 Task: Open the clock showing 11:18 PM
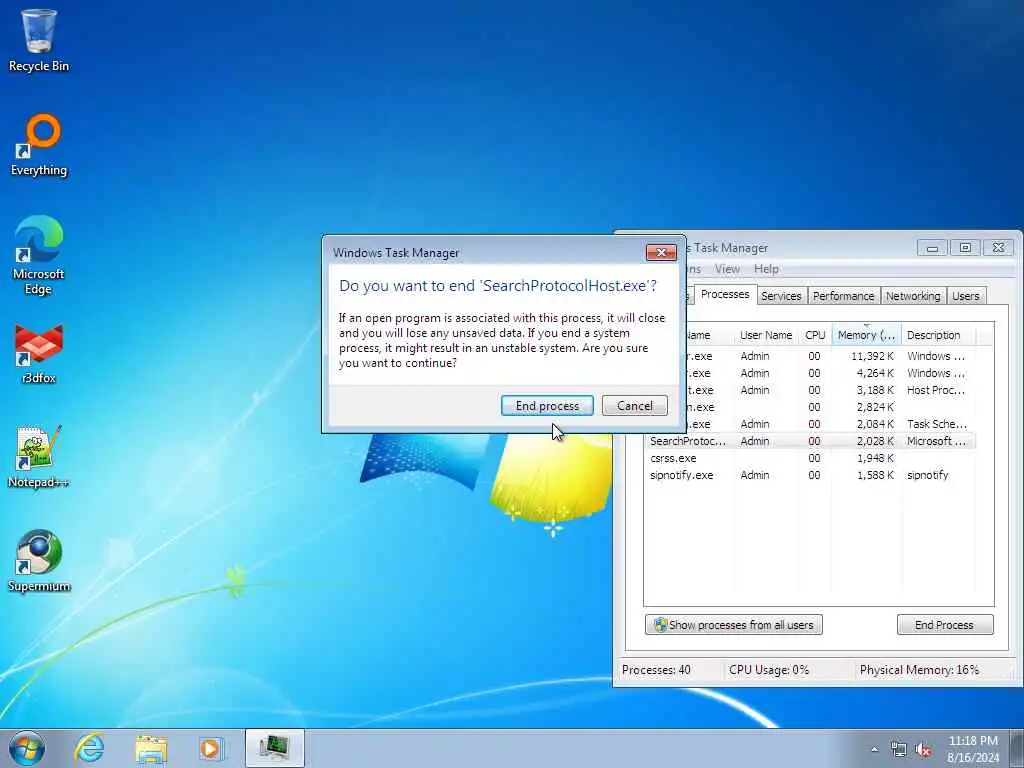(972, 749)
